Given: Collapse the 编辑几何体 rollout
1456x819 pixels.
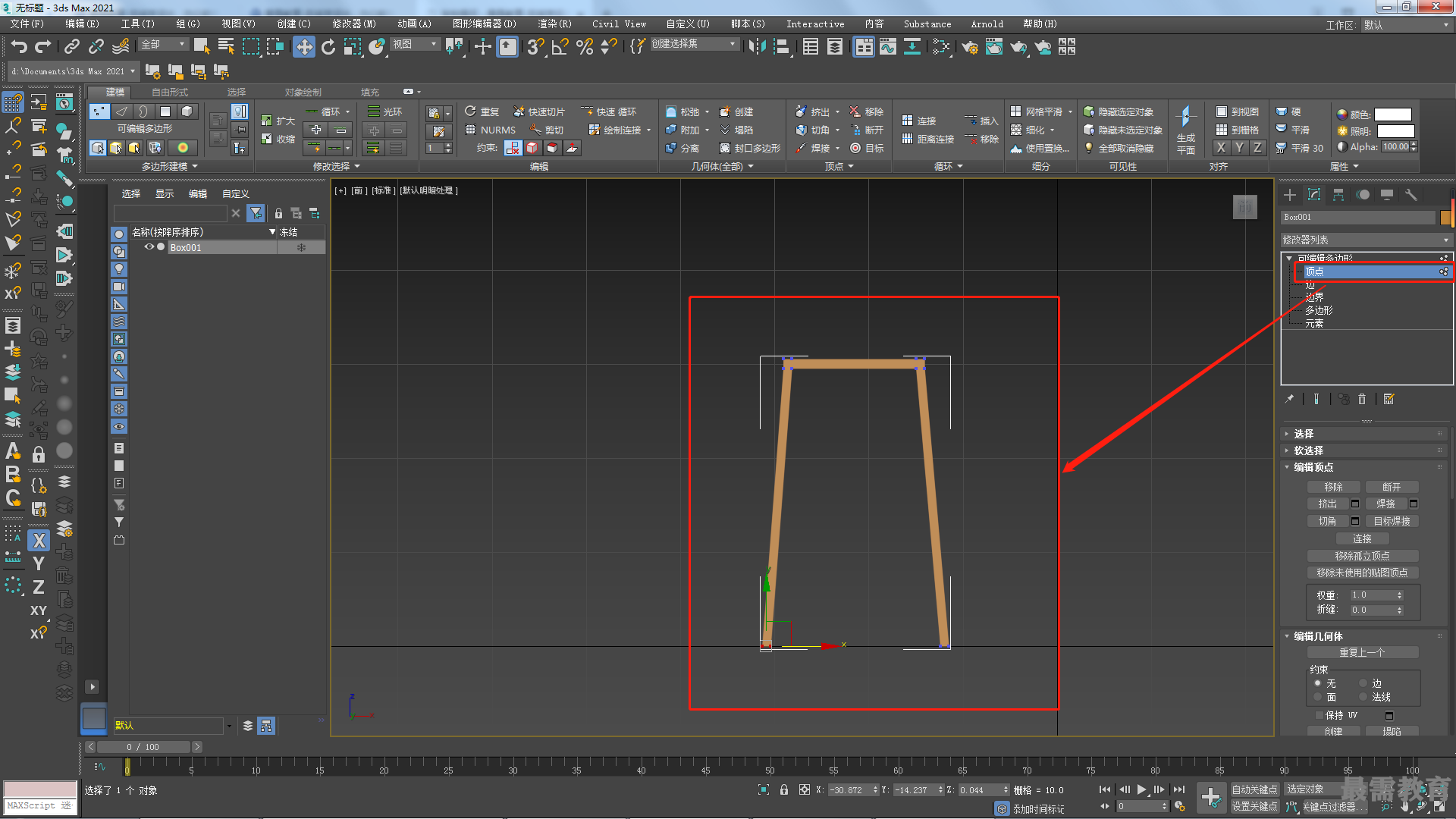Looking at the screenshot, I should click(1365, 636).
